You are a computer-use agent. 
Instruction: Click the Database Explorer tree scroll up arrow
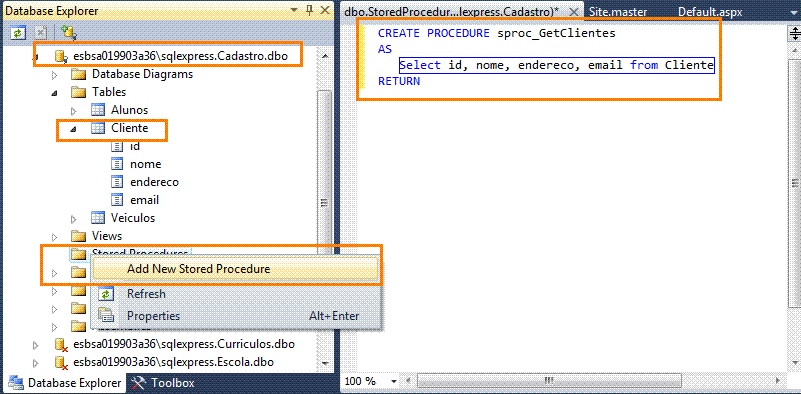(325, 55)
